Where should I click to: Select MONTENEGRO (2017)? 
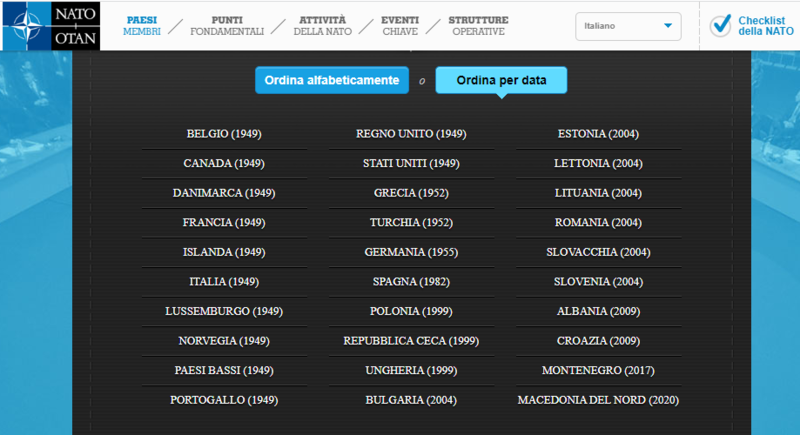(x=598, y=370)
